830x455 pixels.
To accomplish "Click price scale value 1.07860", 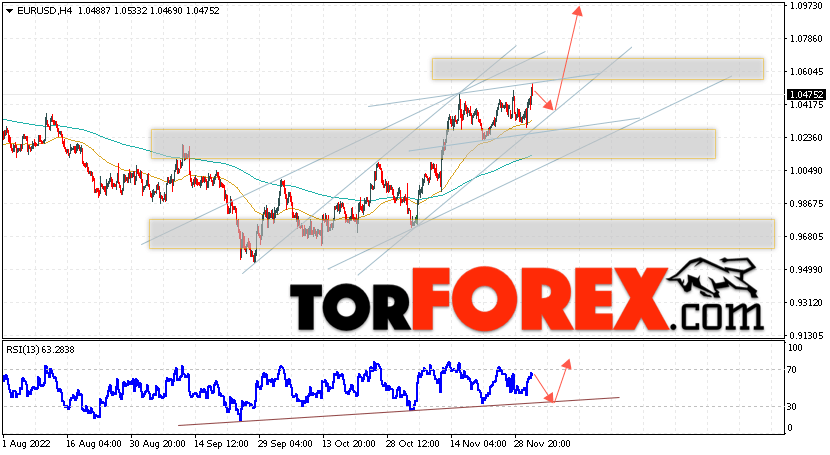I will click(x=806, y=39).
